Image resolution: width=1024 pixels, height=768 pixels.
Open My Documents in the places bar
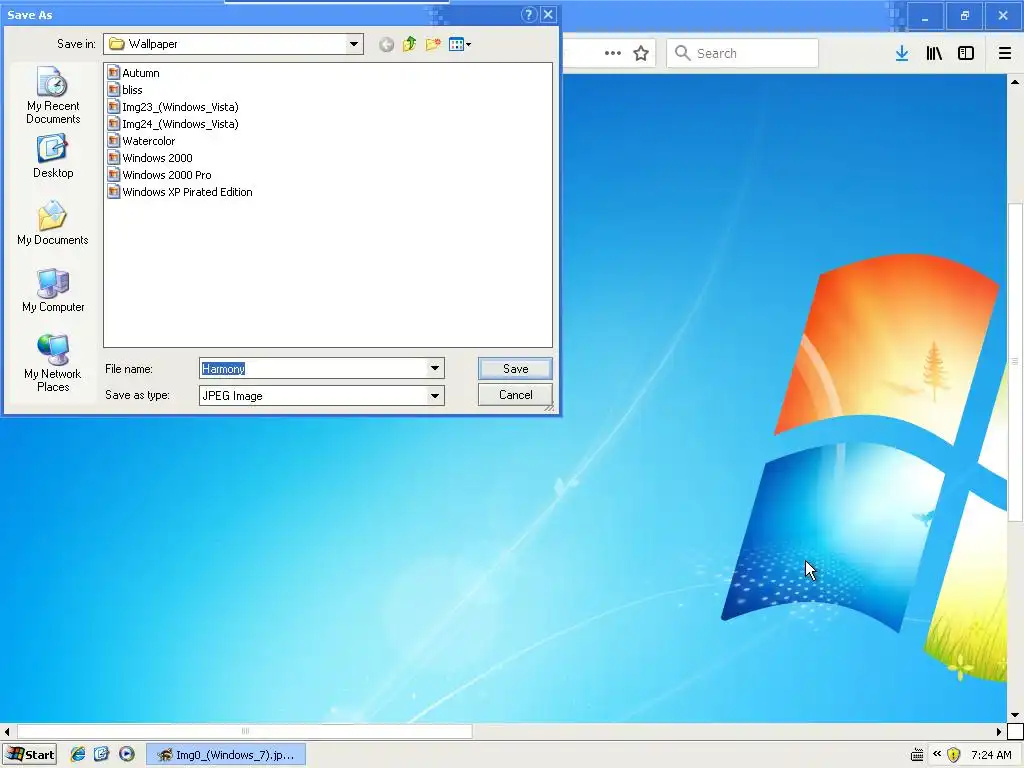pos(53,223)
